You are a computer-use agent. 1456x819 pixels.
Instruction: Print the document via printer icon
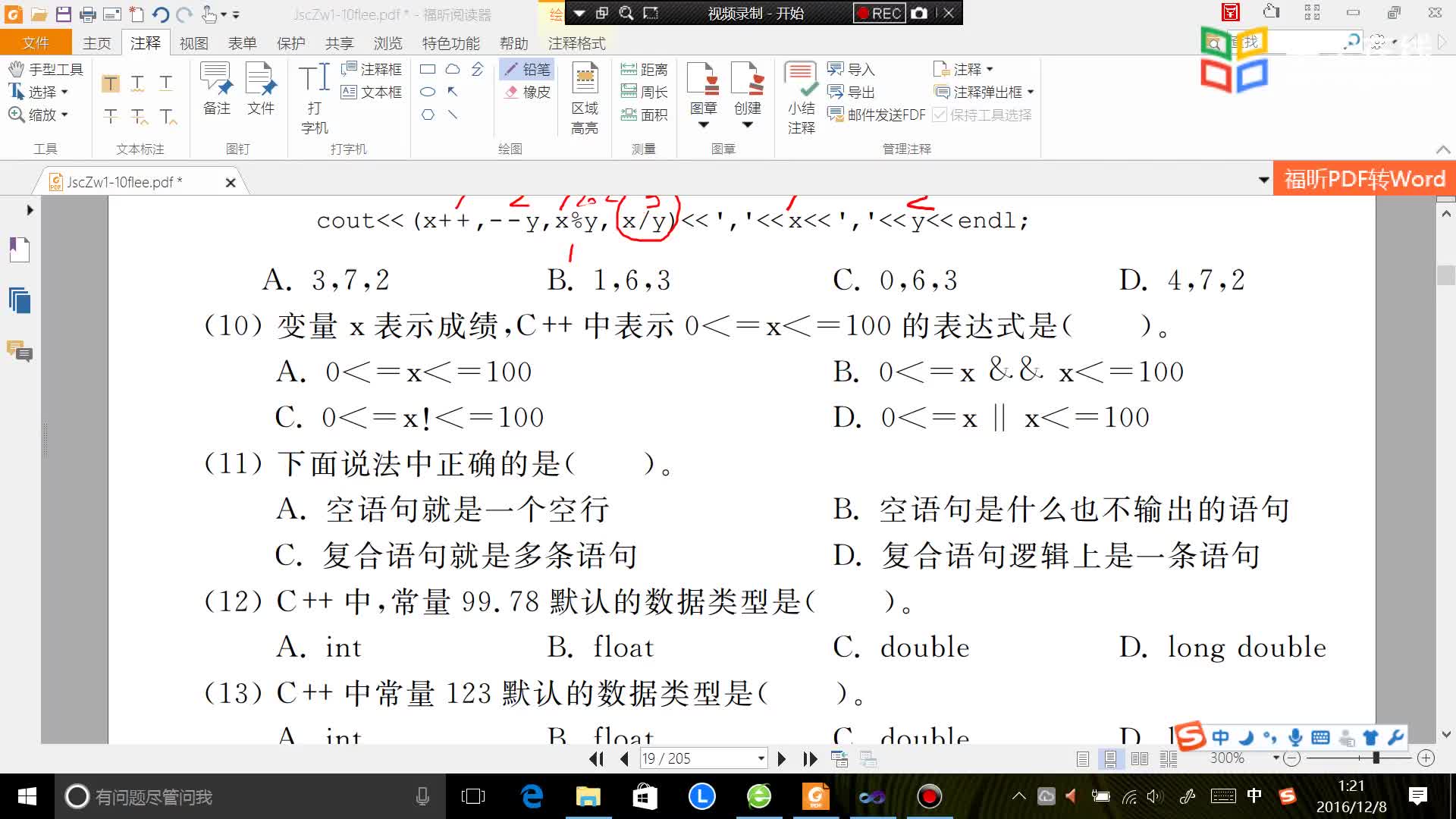click(88, 14)
